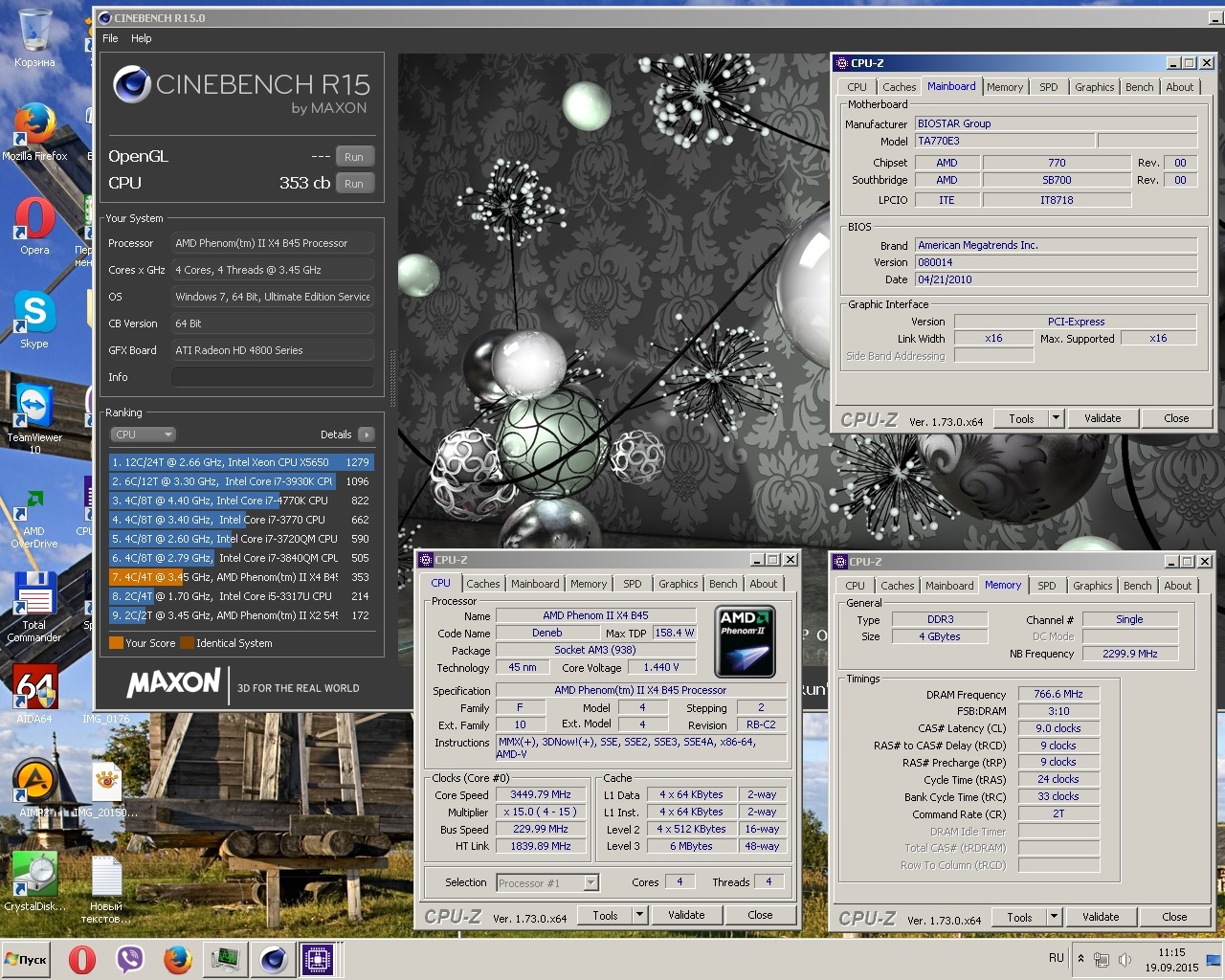Select ranking row Intel Core i7-3930K
This screenshot has height=980, width=1225.
coord(241,481)
